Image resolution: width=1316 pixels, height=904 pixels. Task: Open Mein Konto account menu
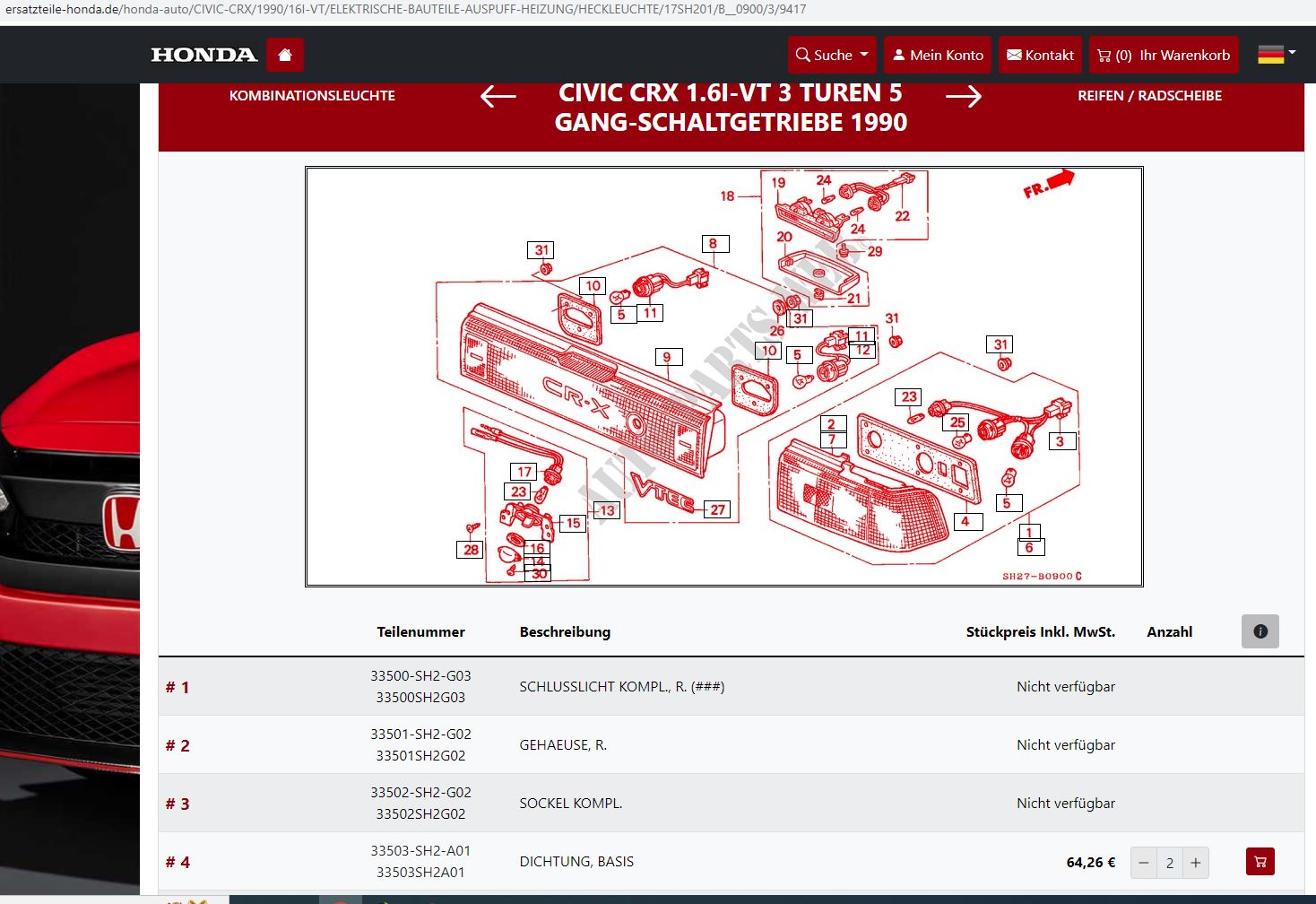pos(937,55)
